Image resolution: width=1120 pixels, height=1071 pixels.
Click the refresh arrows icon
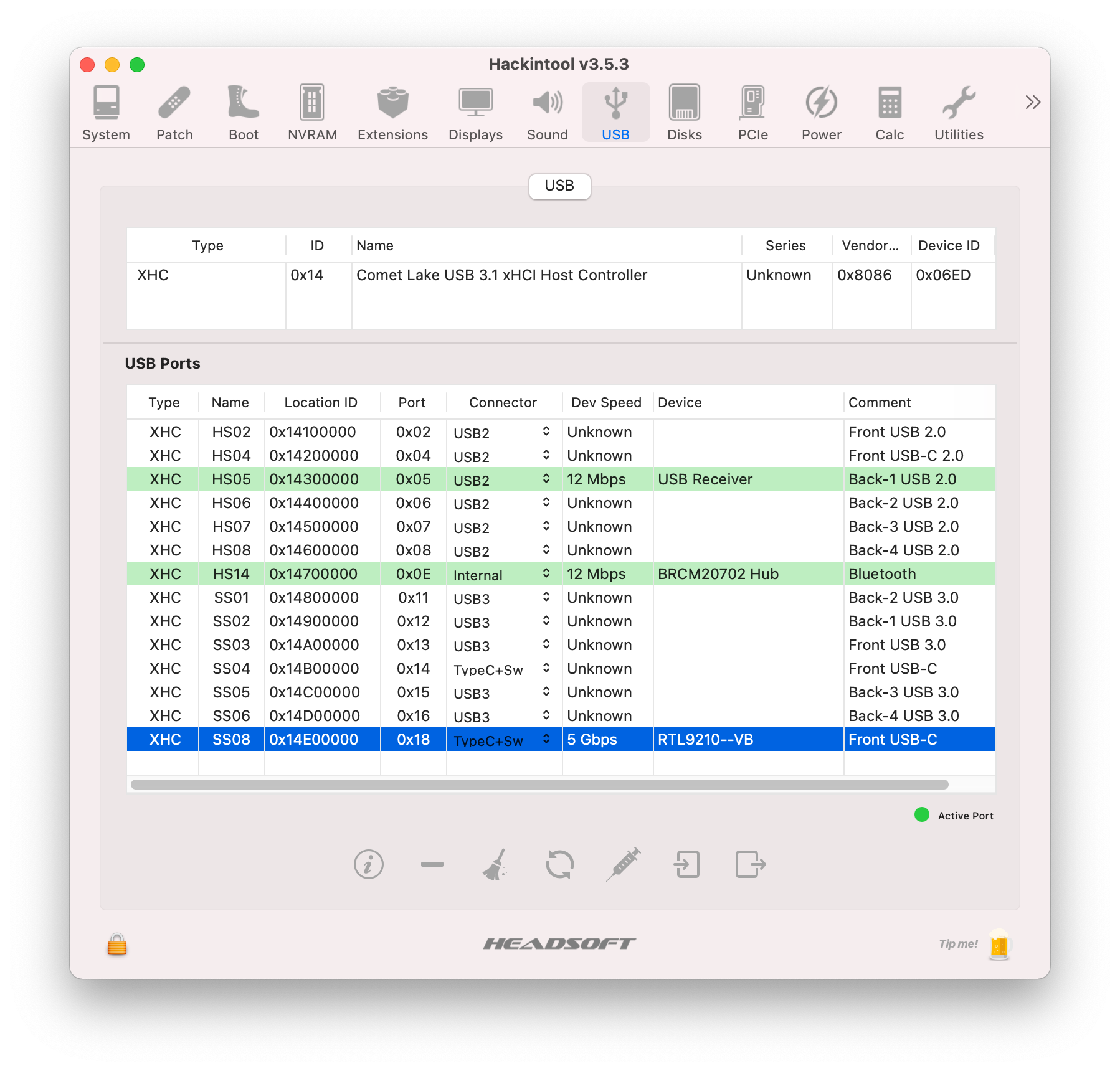[x=559, y=864]
